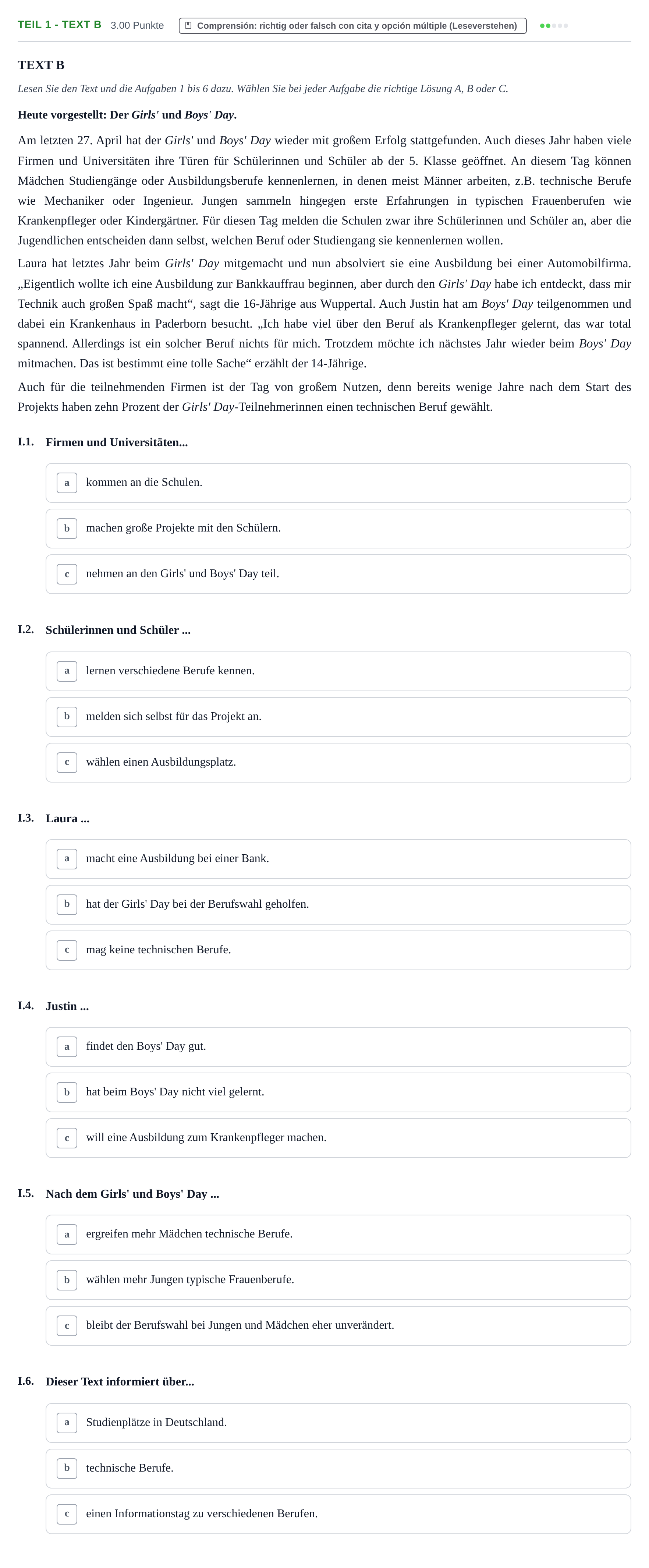Choose 'wählen einen Ausbildungsplatz' option
Viewport: 649px width, 1568px height.
[x=338, y=763]
